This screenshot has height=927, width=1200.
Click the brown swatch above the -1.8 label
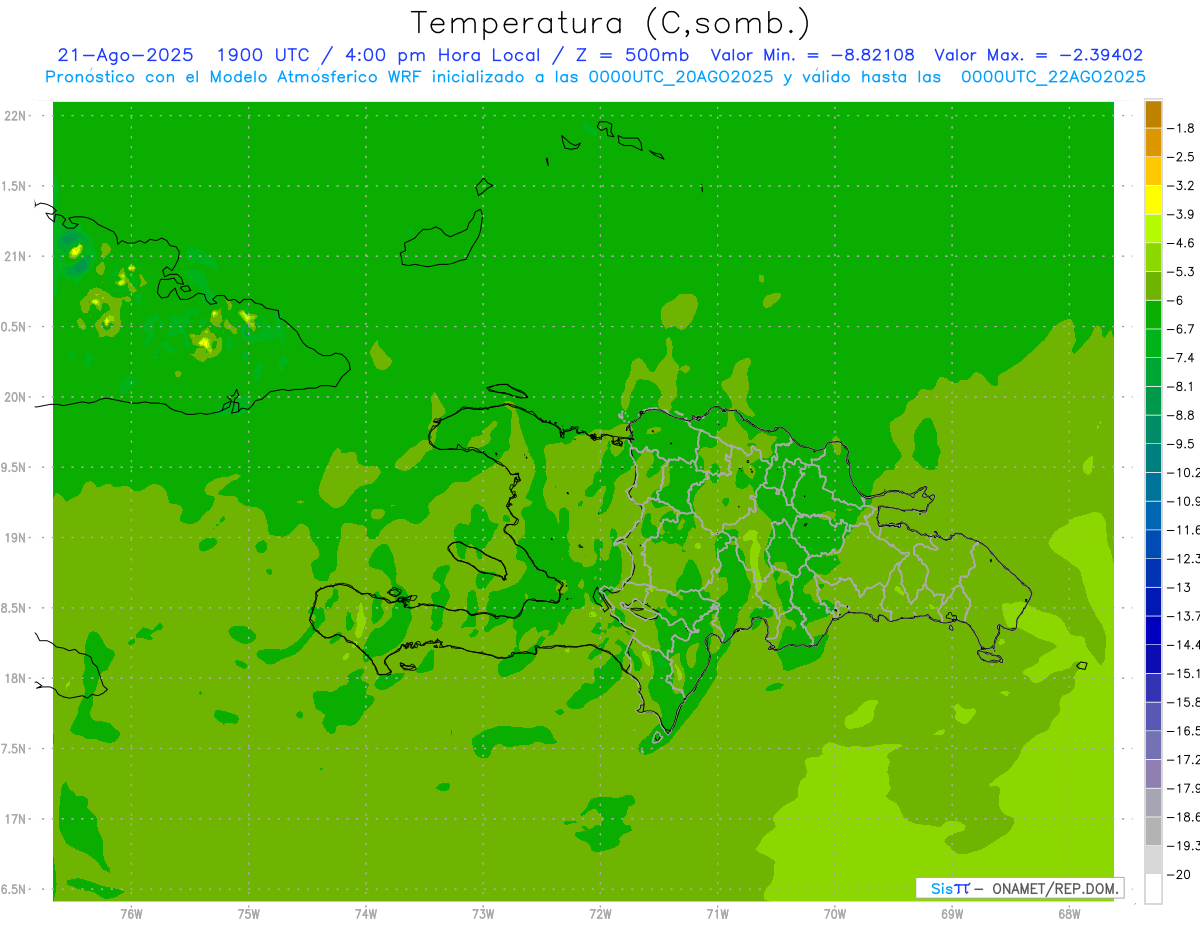[1153, 114]
